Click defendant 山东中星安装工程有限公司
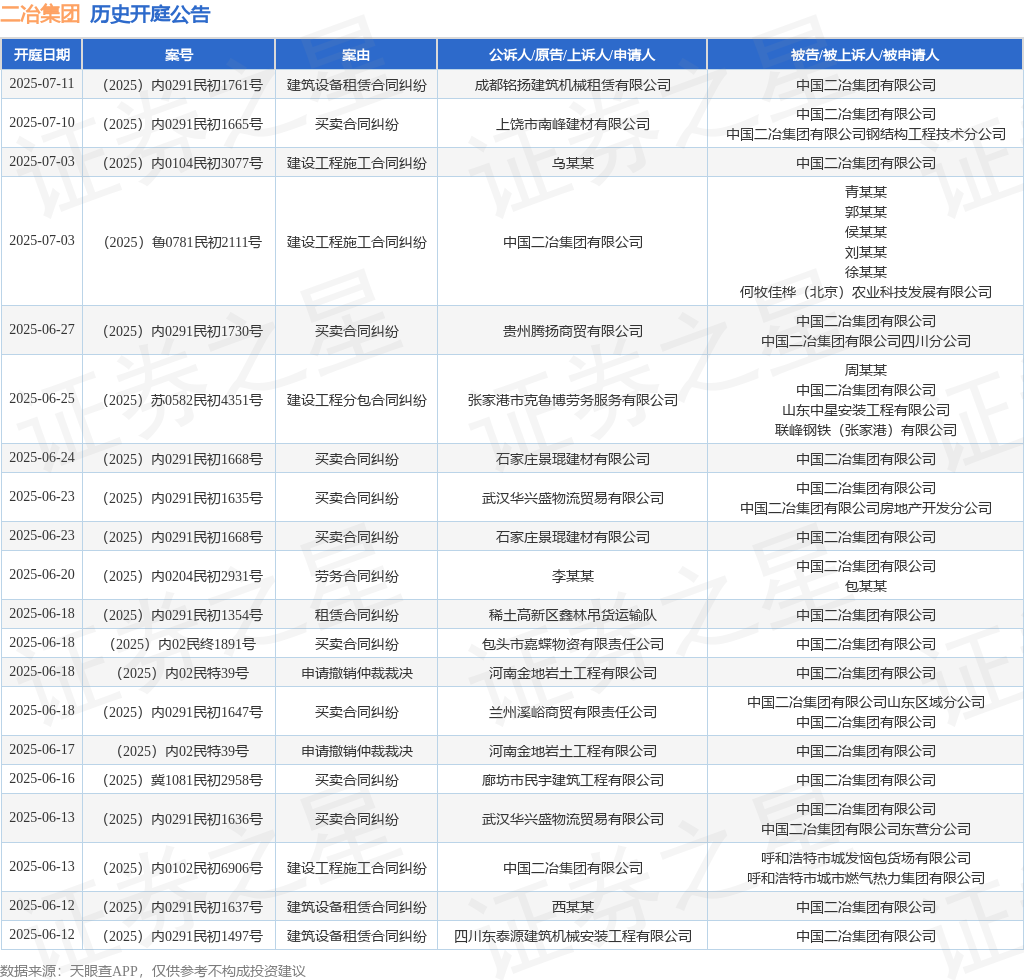Image resolution: width=1024 pixels, height=980 pixels. coord(865,410)
